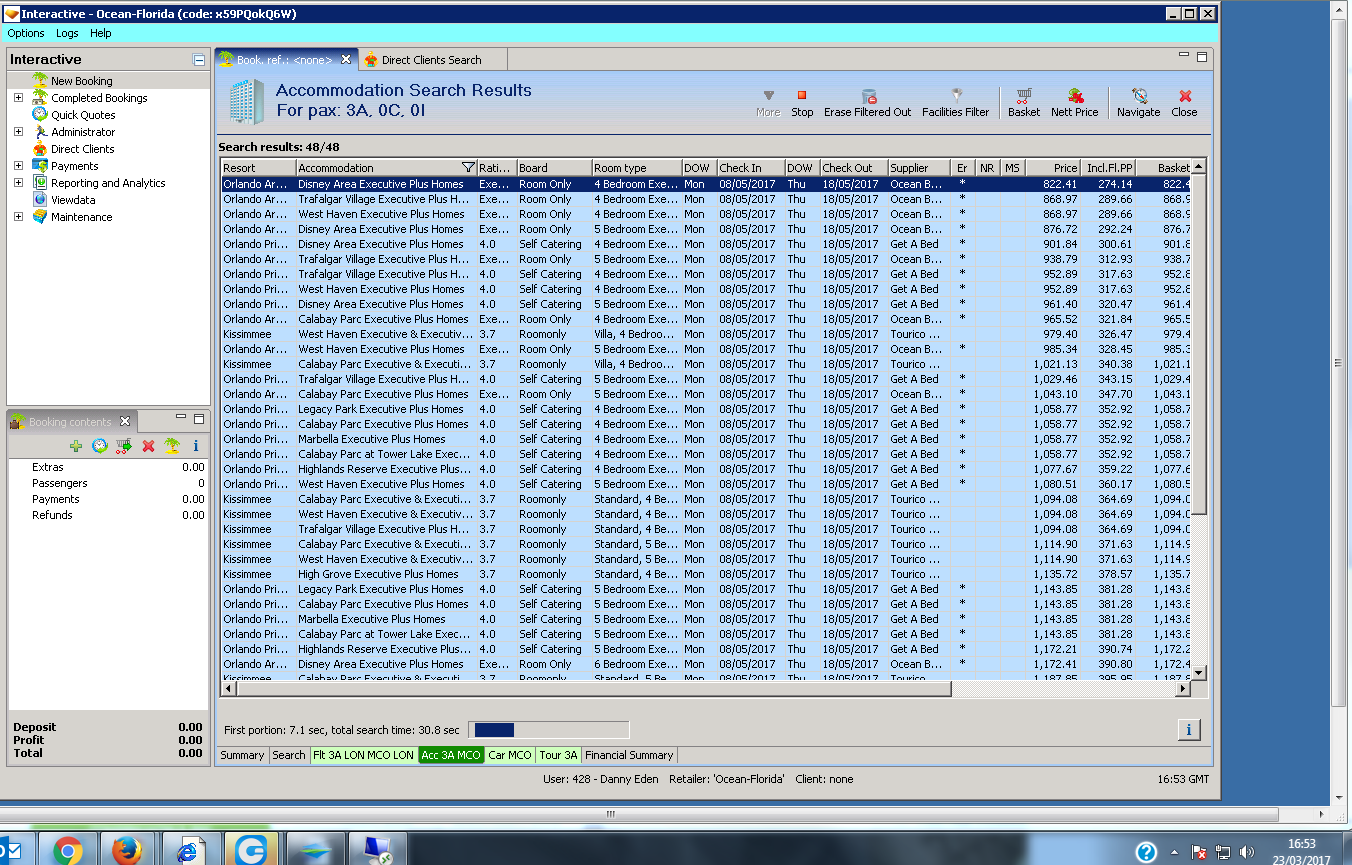This screenshot has height=865, width=1352.
Task: Click the vertical scrollbar down arrow of results
Action: pyautogui.click(x=1199, y=672)
